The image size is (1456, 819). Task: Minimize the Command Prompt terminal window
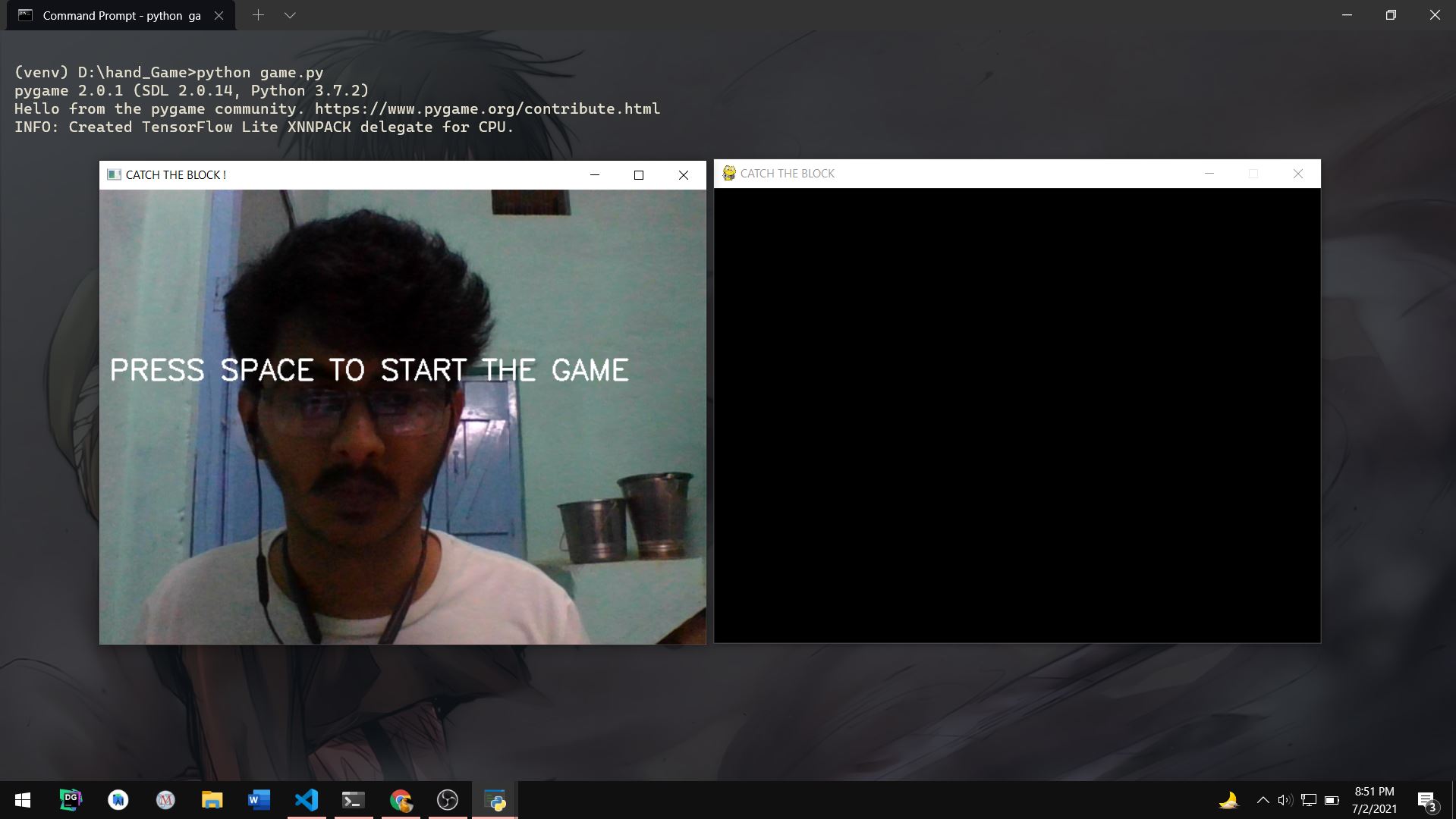coord(1348,15)
